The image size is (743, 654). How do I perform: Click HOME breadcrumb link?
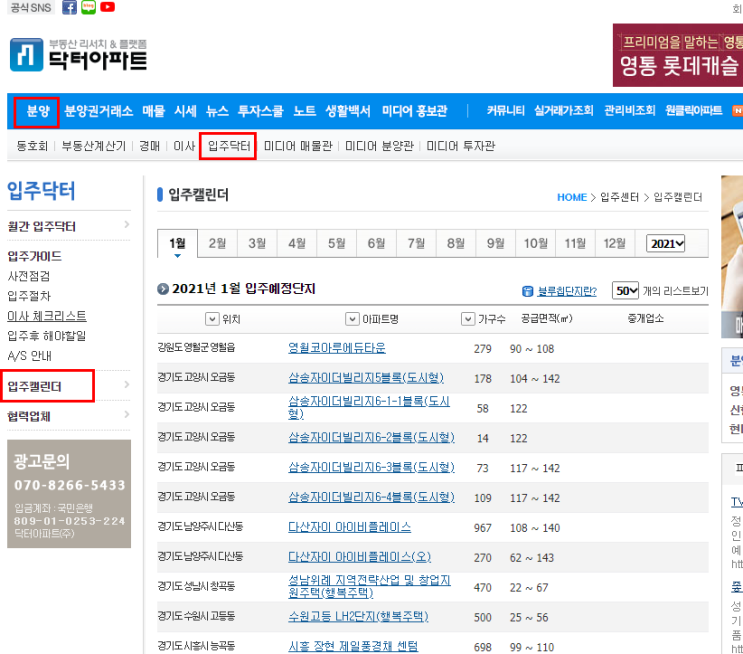coord(572,197)
